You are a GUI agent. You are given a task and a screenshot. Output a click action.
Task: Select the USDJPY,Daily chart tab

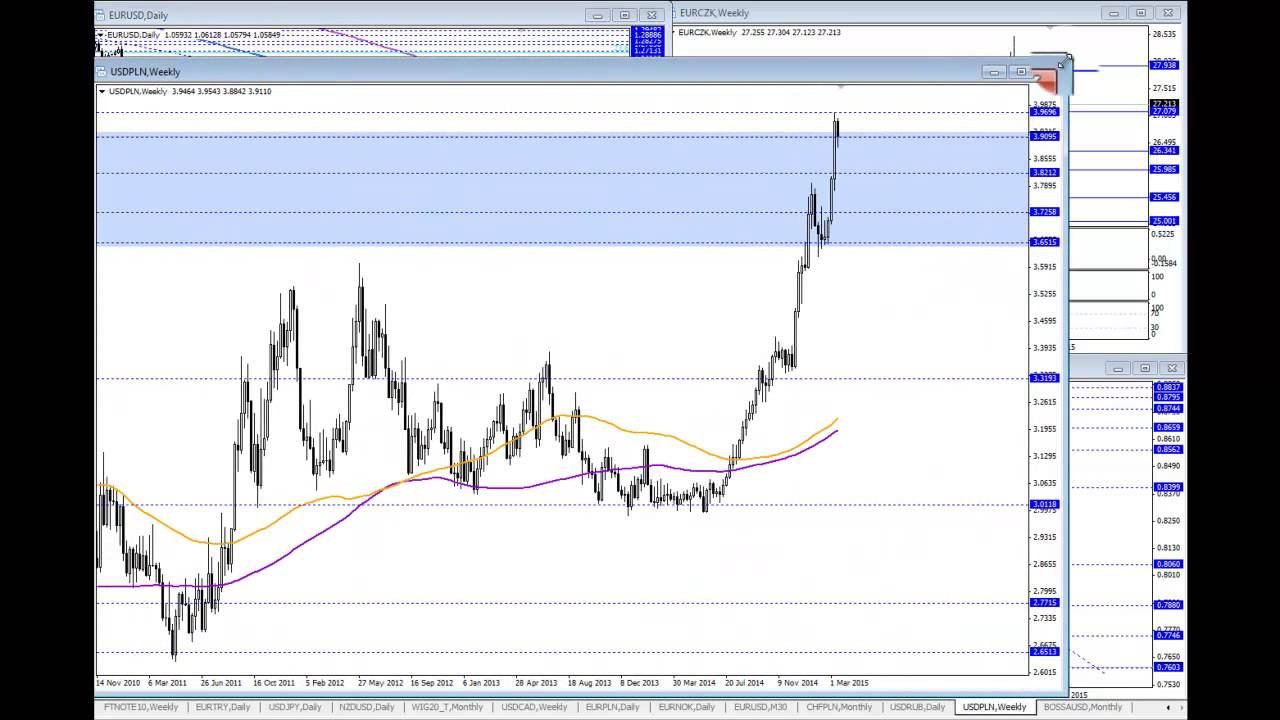coord(295,707)
